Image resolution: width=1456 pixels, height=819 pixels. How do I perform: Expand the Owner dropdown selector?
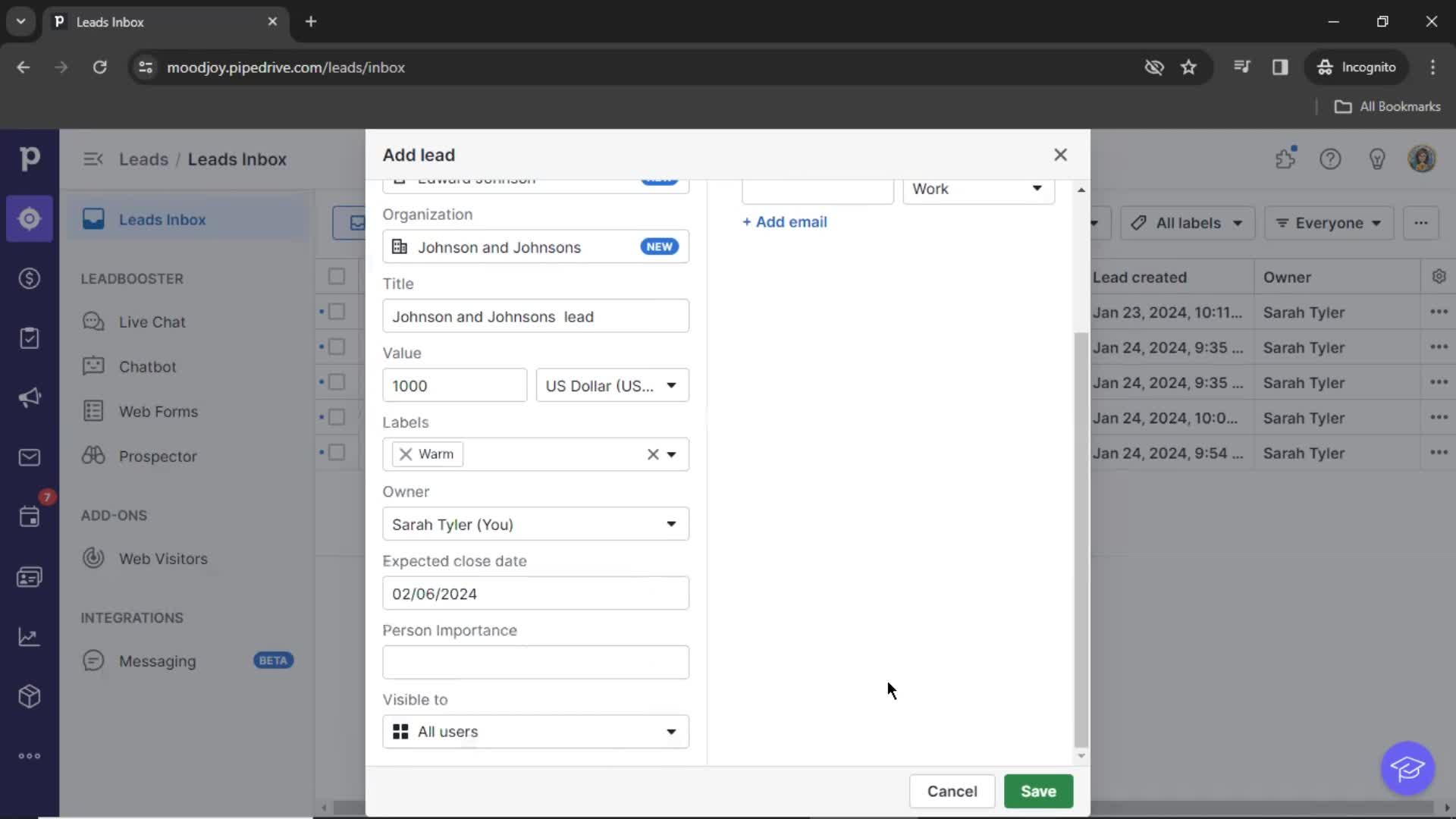click(672, 524)
